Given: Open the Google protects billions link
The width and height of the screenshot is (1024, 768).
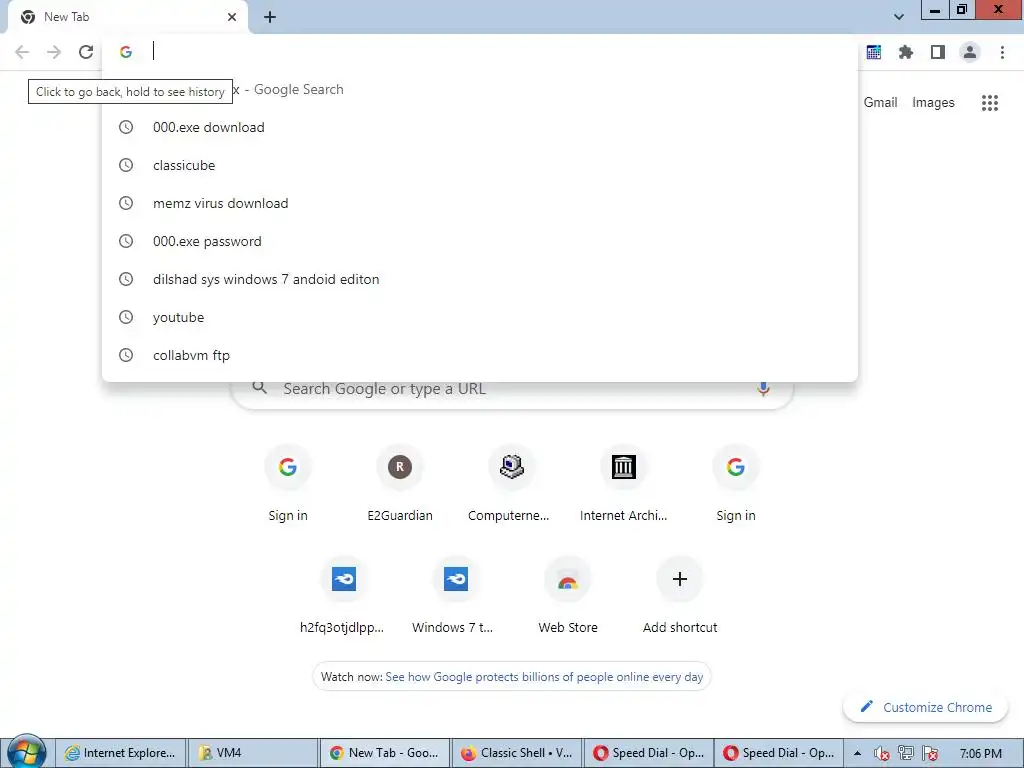Looking at the screenshot, I should (x=544, y=677).
